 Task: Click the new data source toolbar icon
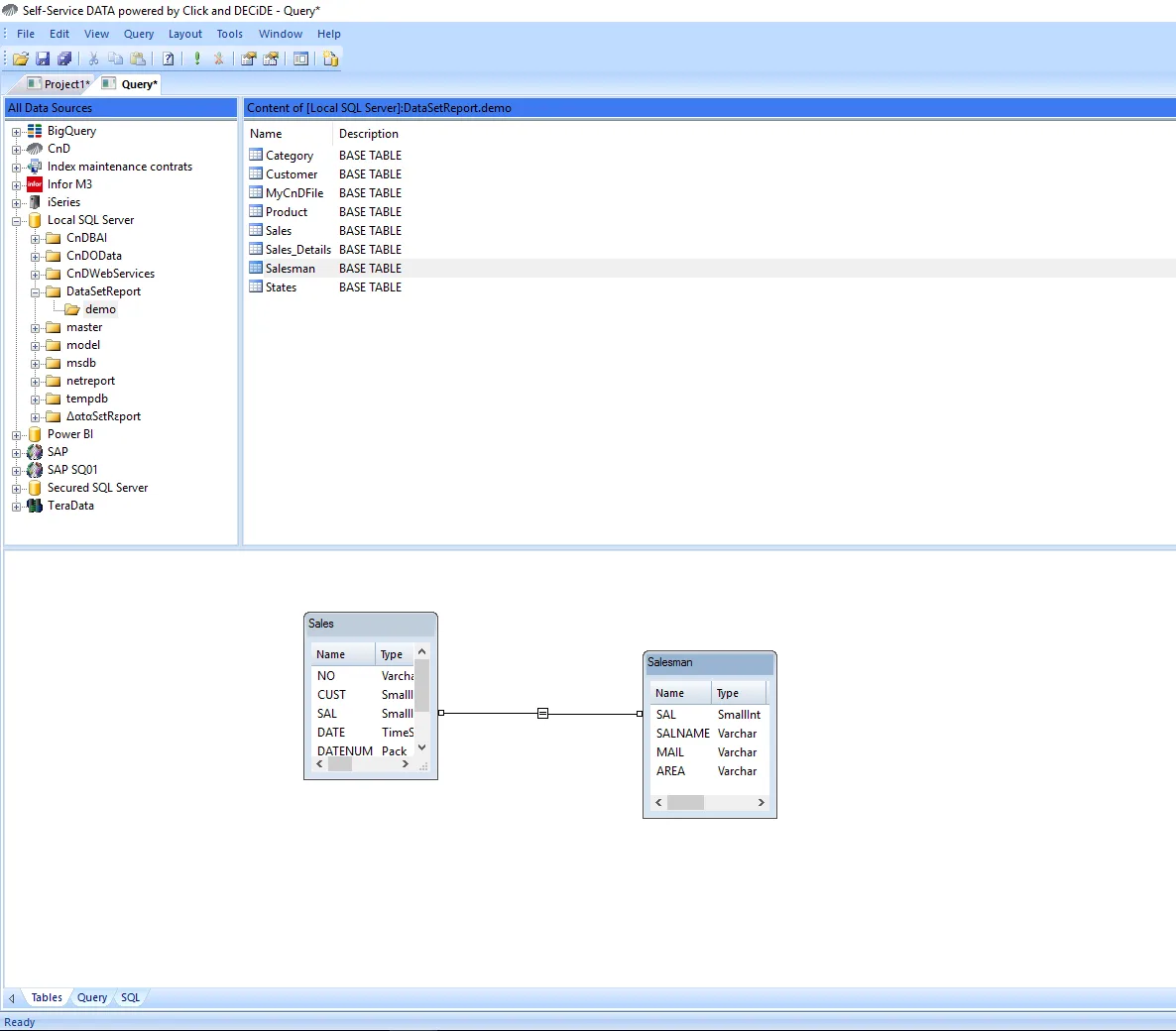tap(331, 58)
